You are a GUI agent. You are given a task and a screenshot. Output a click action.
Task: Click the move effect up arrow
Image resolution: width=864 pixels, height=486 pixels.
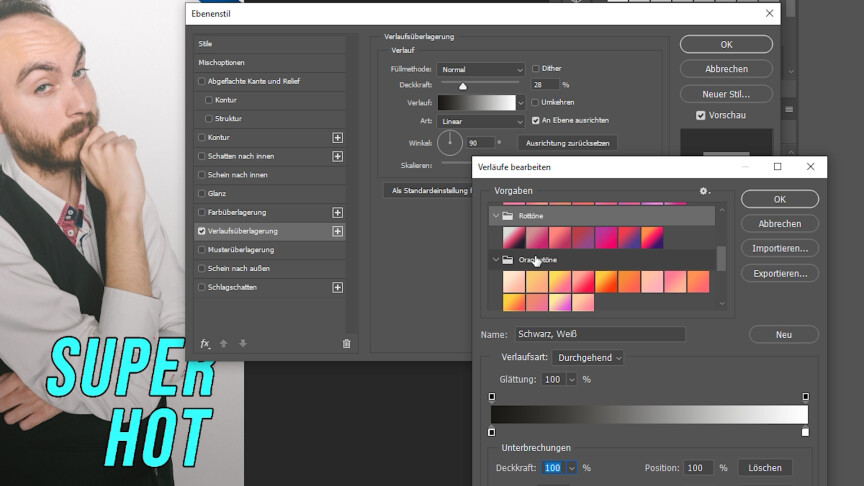(x=223, y=343)
